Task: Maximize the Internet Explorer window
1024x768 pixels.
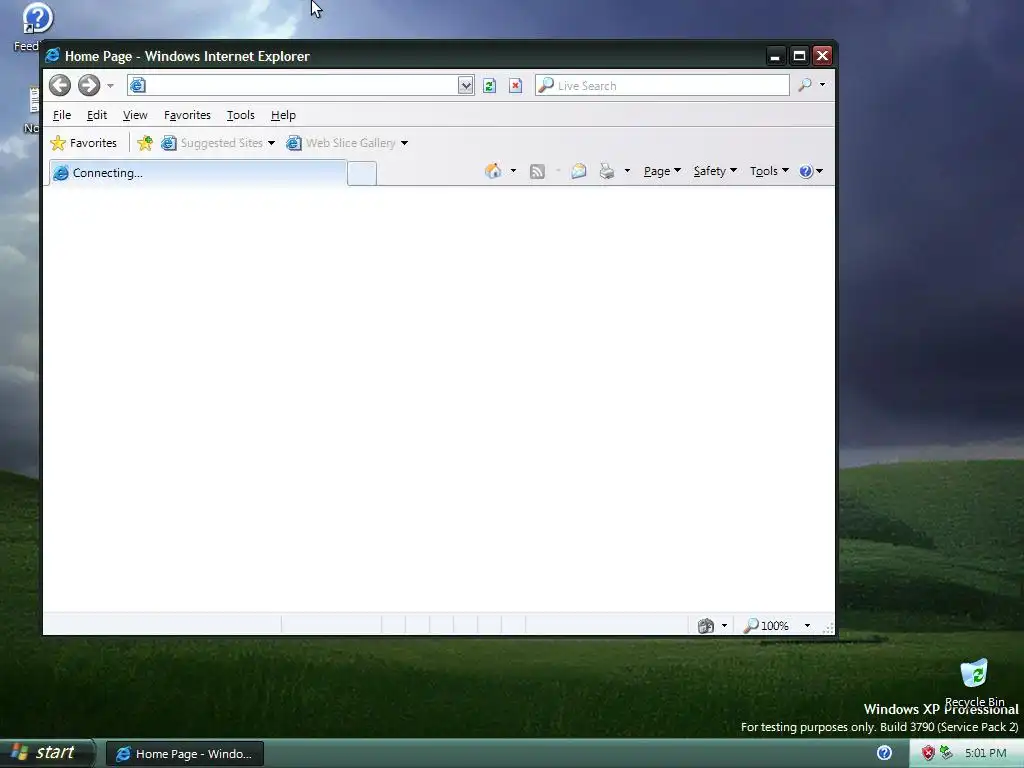Action: tap(799, 56)
